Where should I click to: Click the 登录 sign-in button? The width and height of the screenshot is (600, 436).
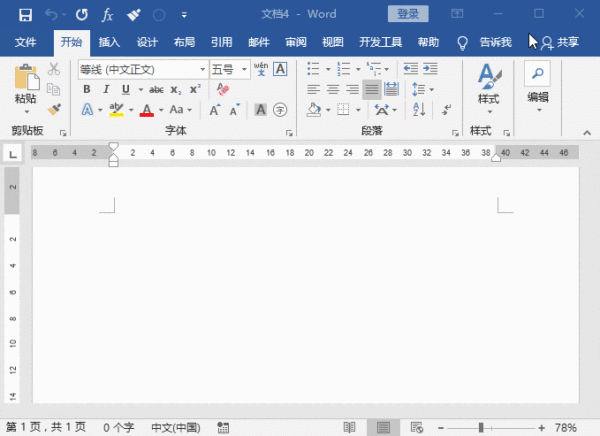pyautogui.click(x=408, y=14)
